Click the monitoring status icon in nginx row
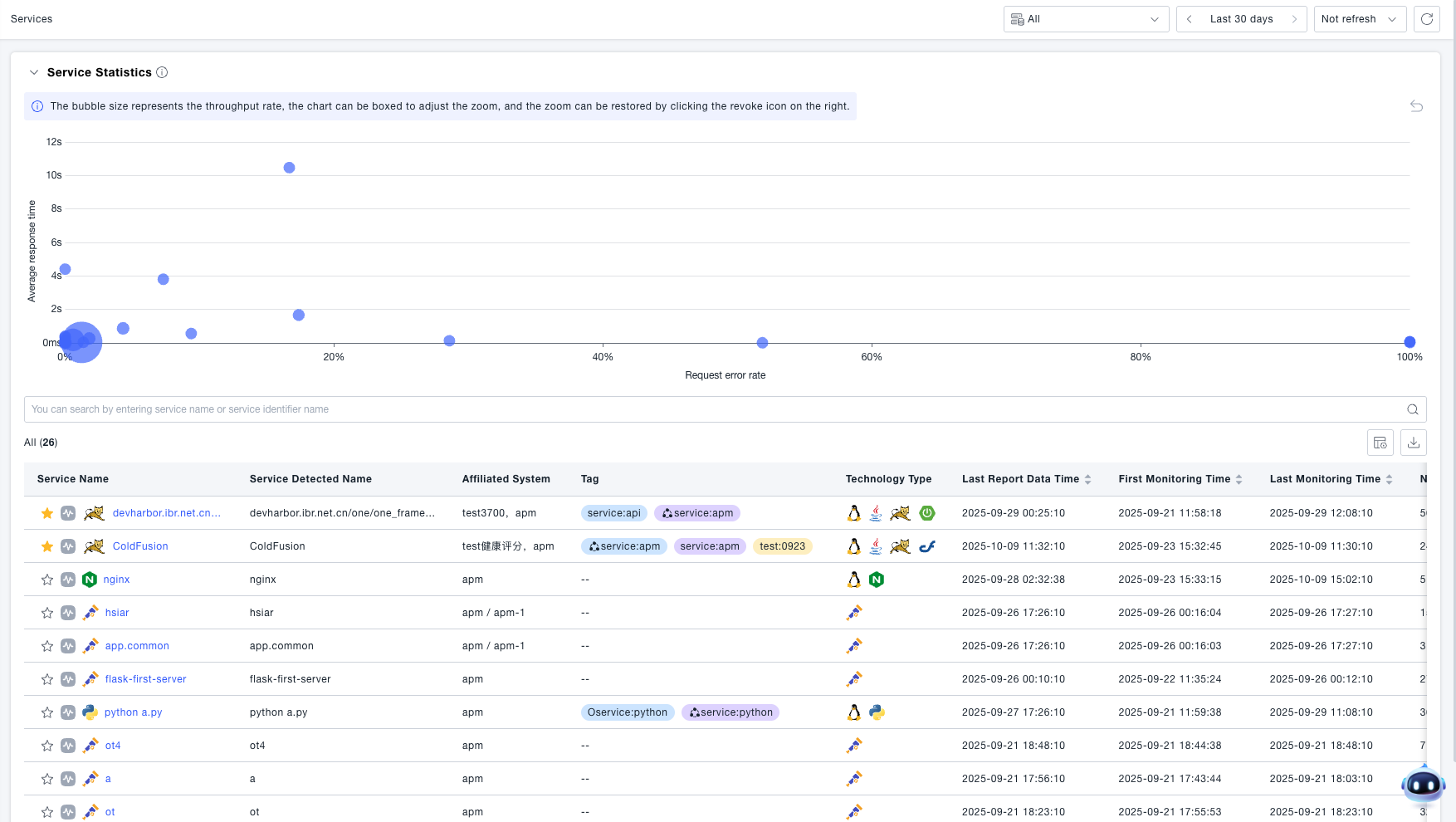This screenshot has width=1456, height=822. (68, 580)
